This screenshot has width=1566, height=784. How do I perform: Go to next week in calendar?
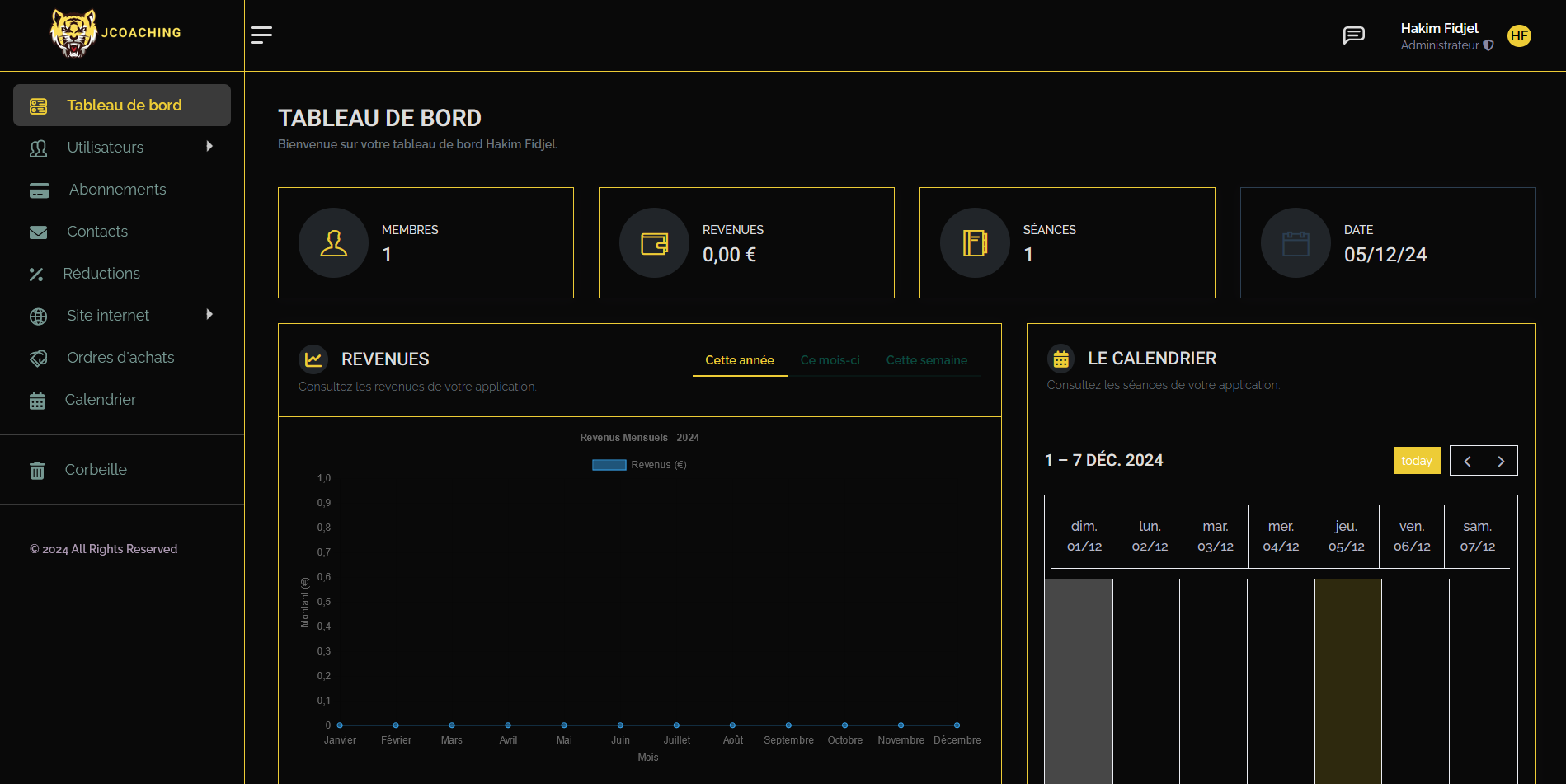click(1501, 461)
